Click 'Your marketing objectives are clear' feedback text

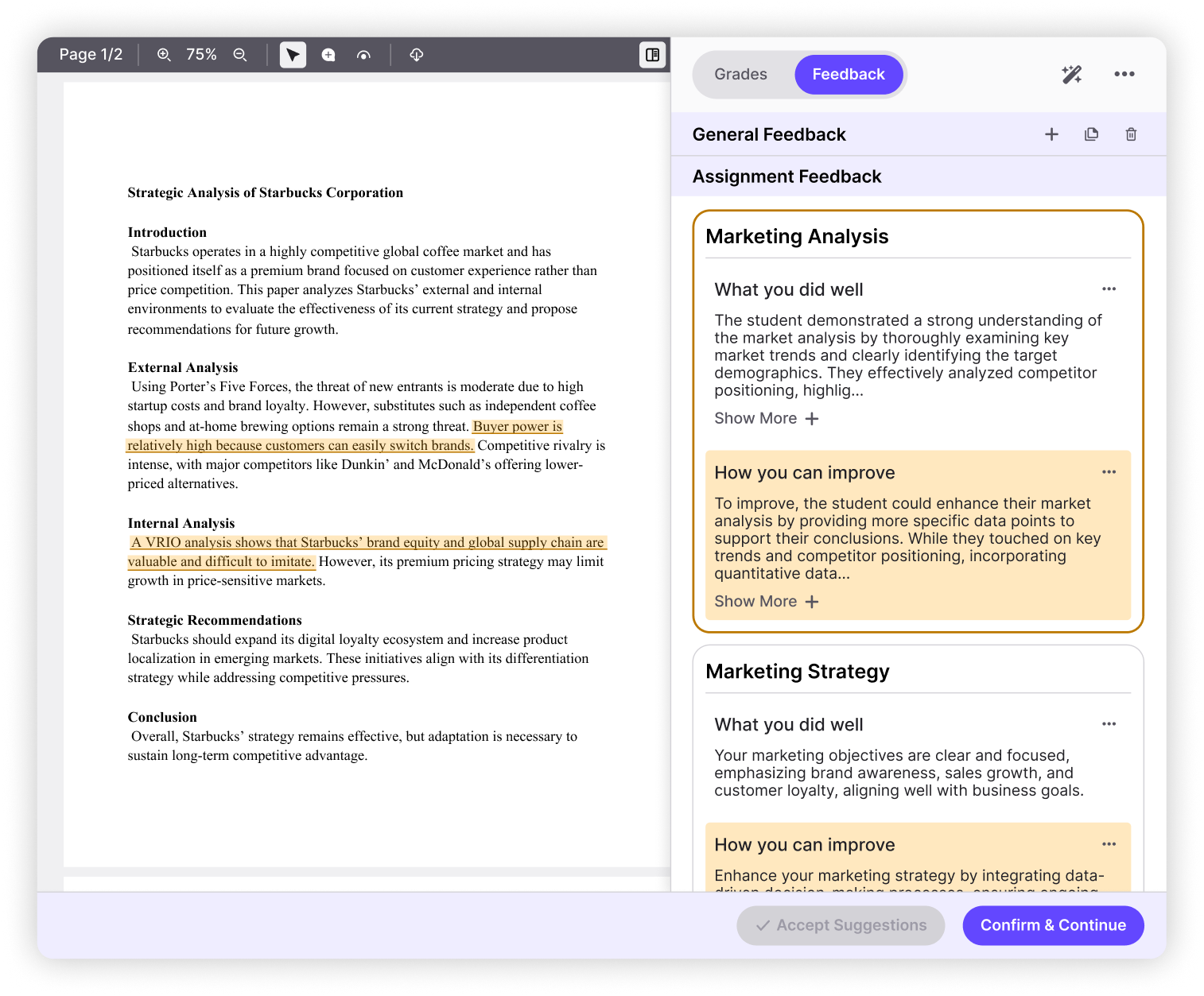coord(899,773)
